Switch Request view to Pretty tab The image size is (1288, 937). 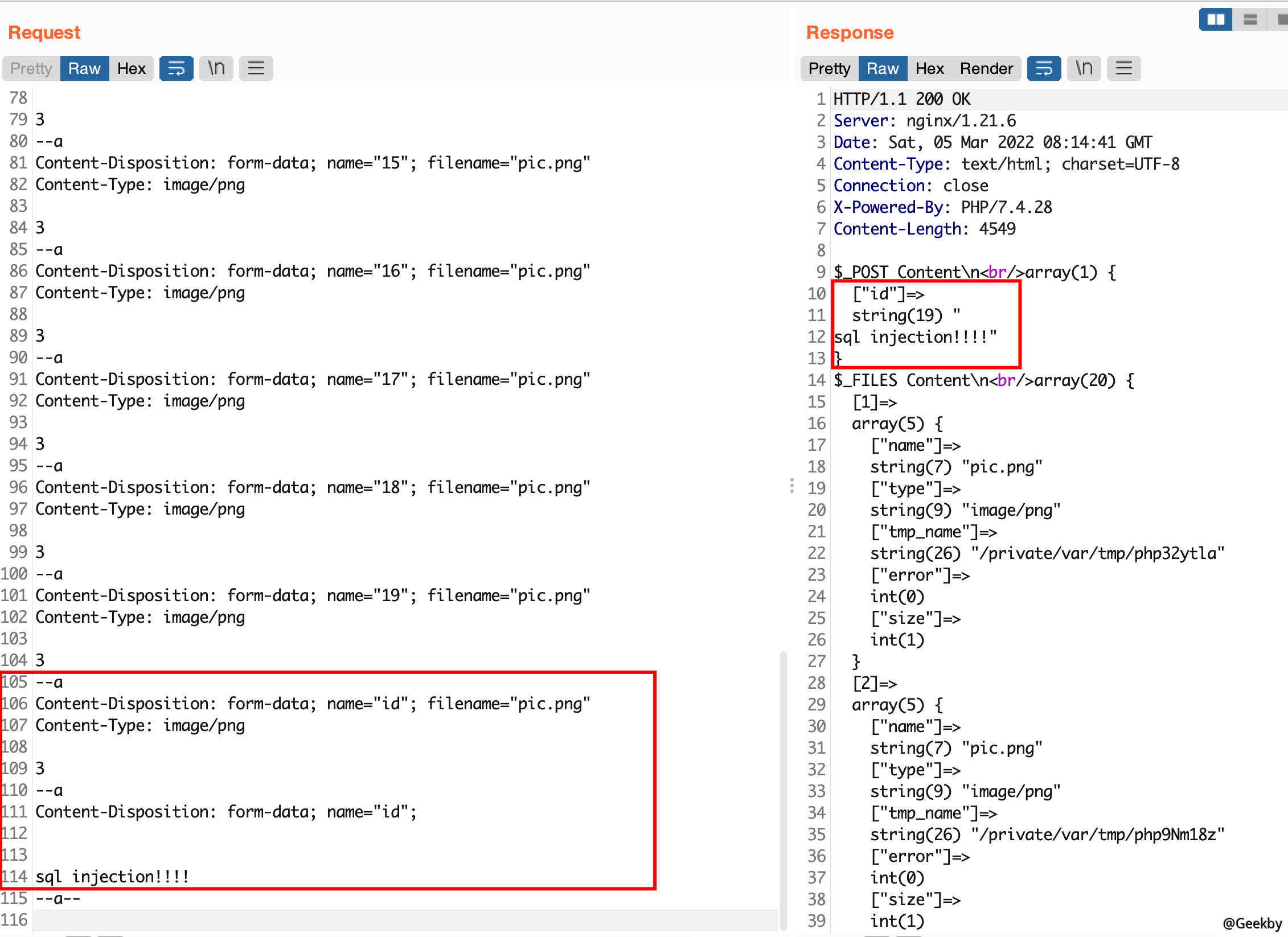pos(31,68)
